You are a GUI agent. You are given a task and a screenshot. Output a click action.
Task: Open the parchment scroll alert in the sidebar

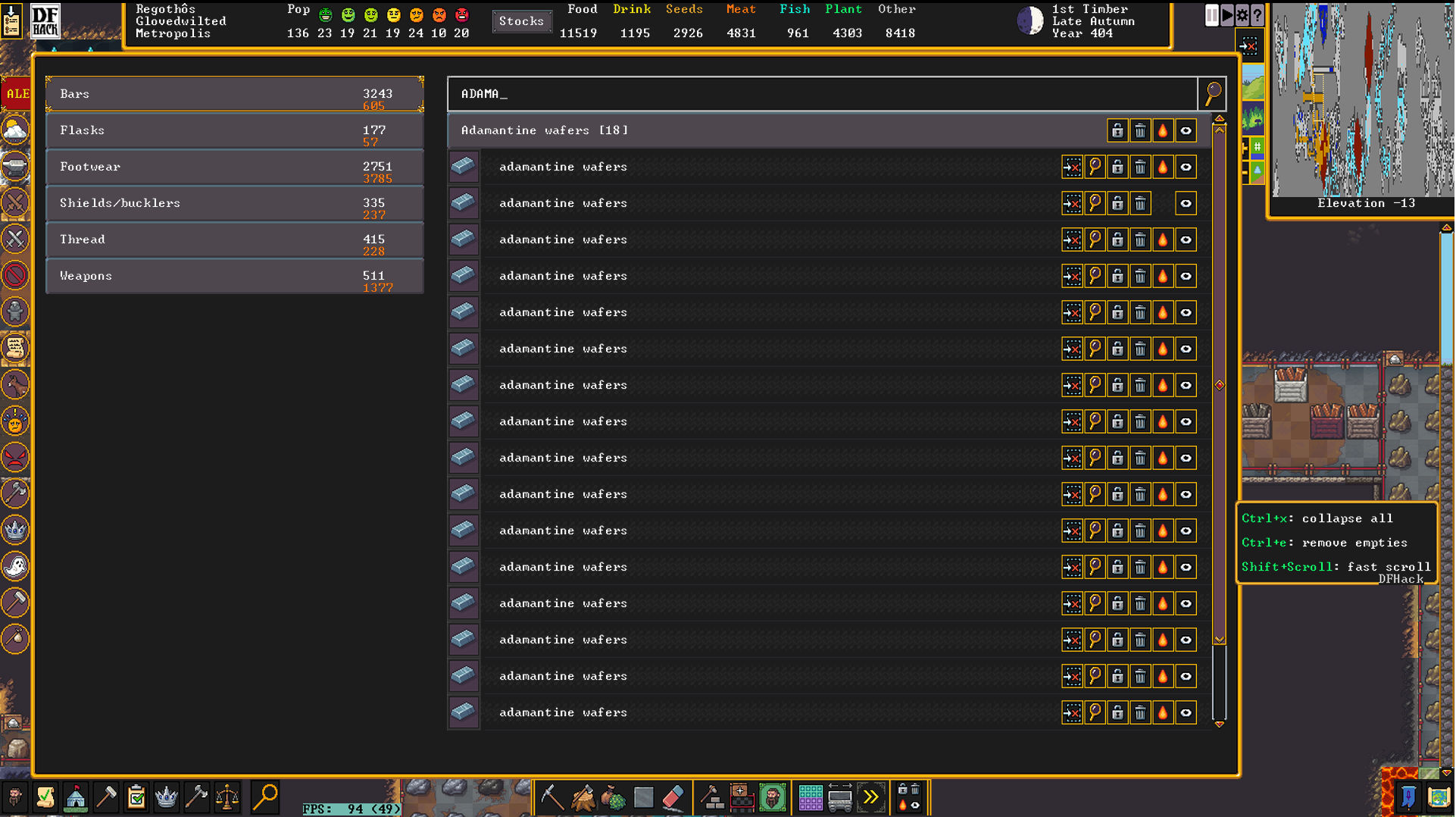coord(15,348)
